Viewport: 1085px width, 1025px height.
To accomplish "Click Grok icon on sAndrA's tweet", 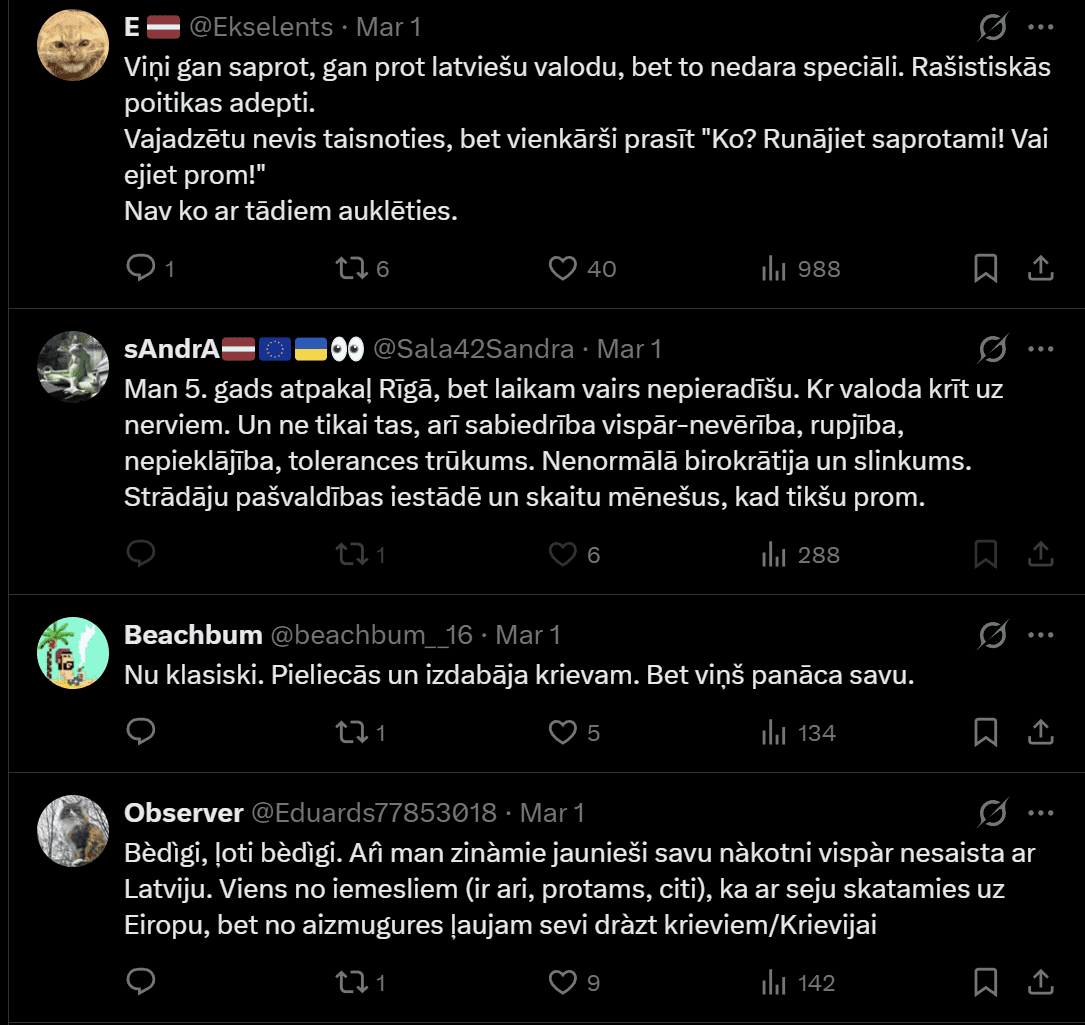I will [992, 349].
